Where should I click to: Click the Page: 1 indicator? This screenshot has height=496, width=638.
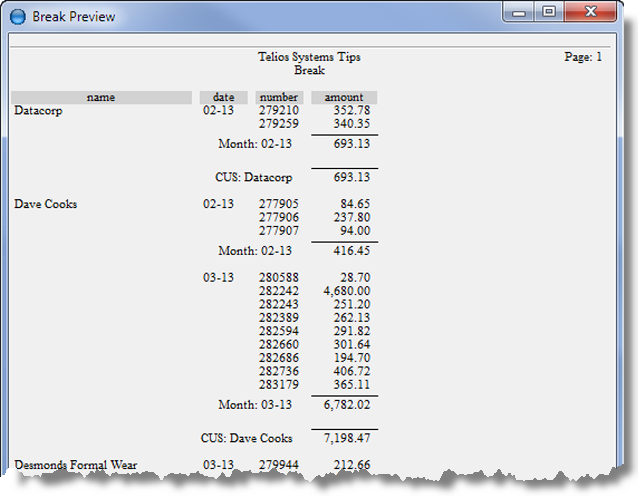(x=583, y=57)
